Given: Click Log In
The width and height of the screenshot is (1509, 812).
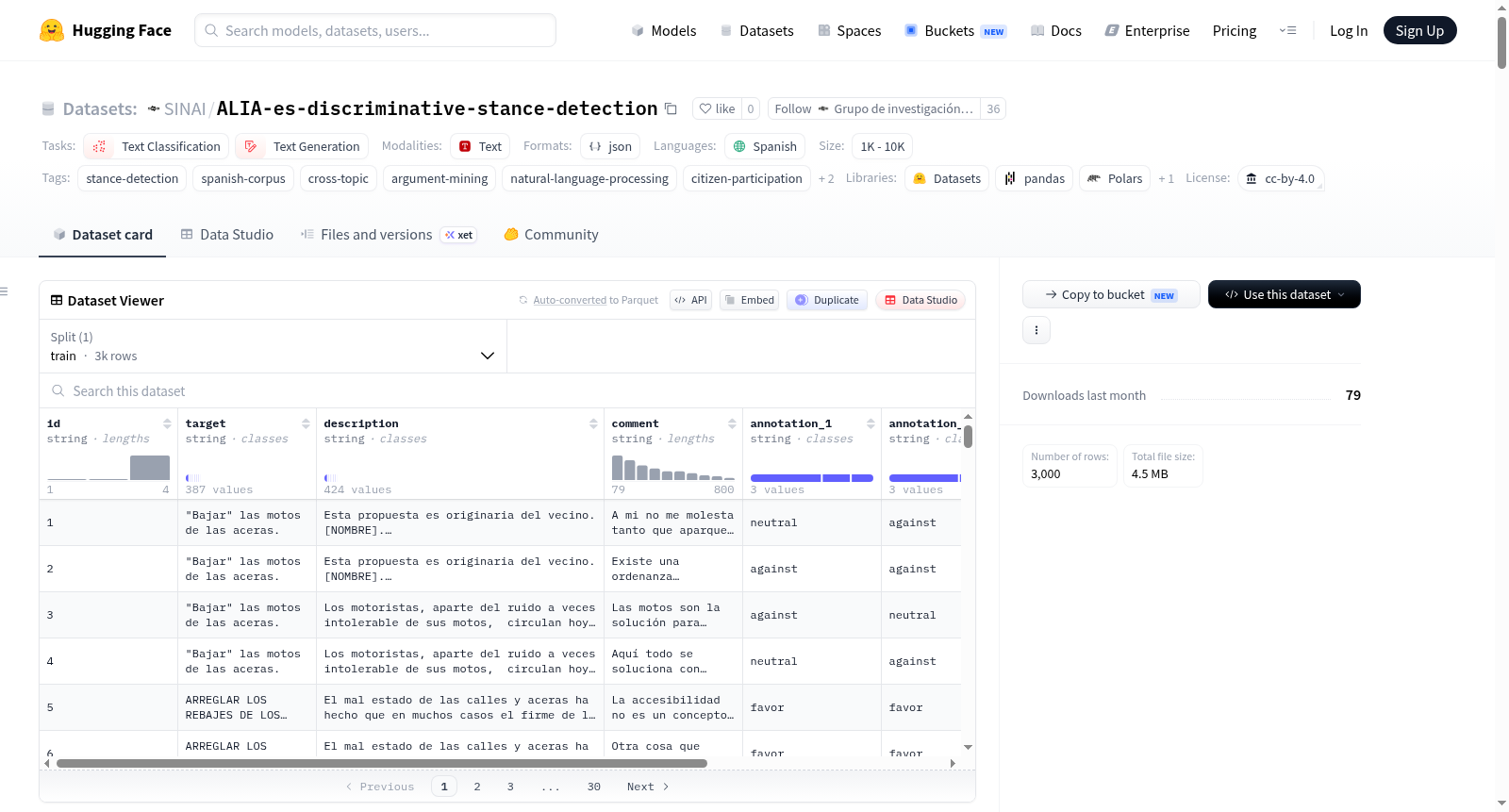Looking at the screenshot, I should tap(1349, 30).
